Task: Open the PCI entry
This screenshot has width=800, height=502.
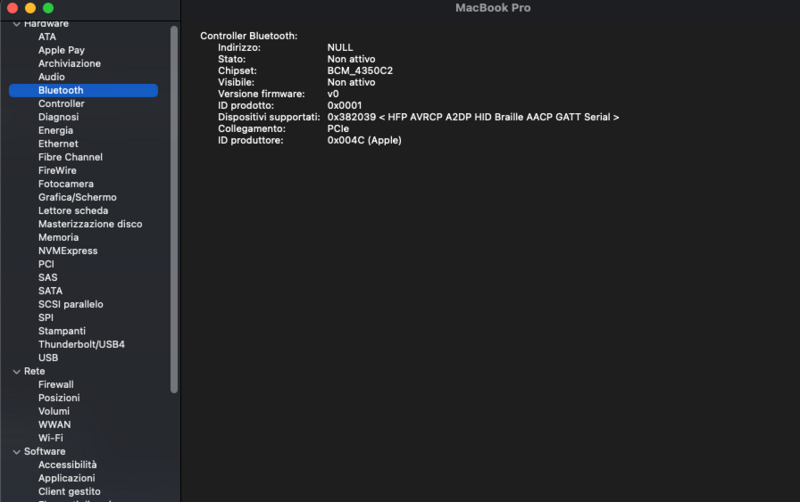Action: pyautogui.click(x=46, y=264)
